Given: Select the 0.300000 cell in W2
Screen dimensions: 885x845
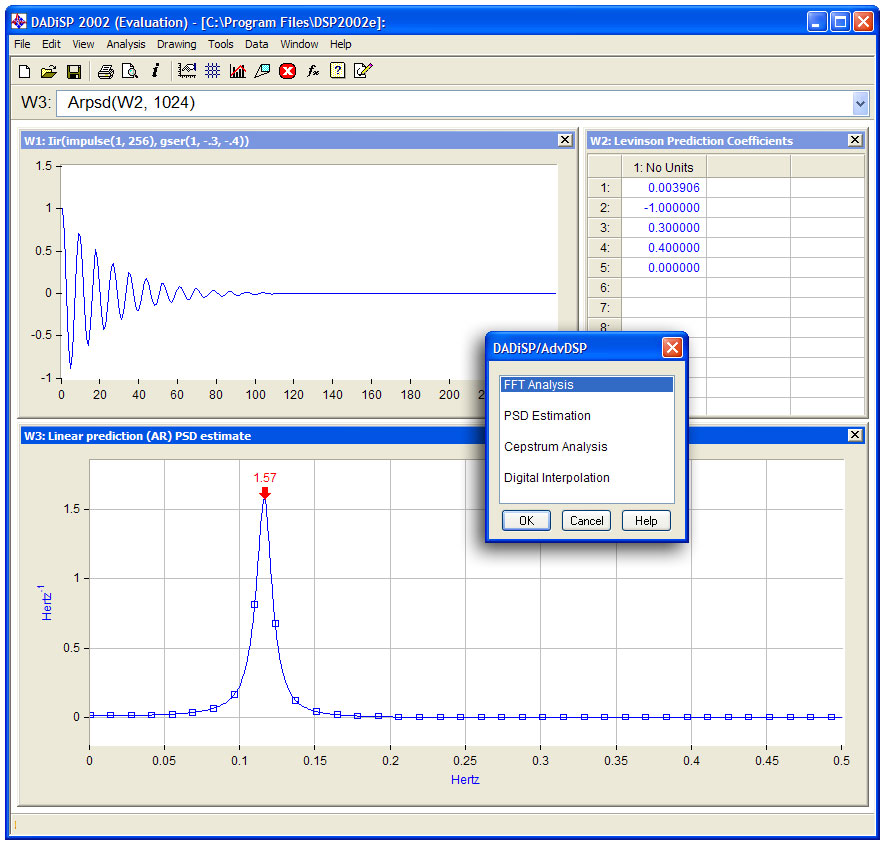Looking at the screenshot, I should coord(664,227).
